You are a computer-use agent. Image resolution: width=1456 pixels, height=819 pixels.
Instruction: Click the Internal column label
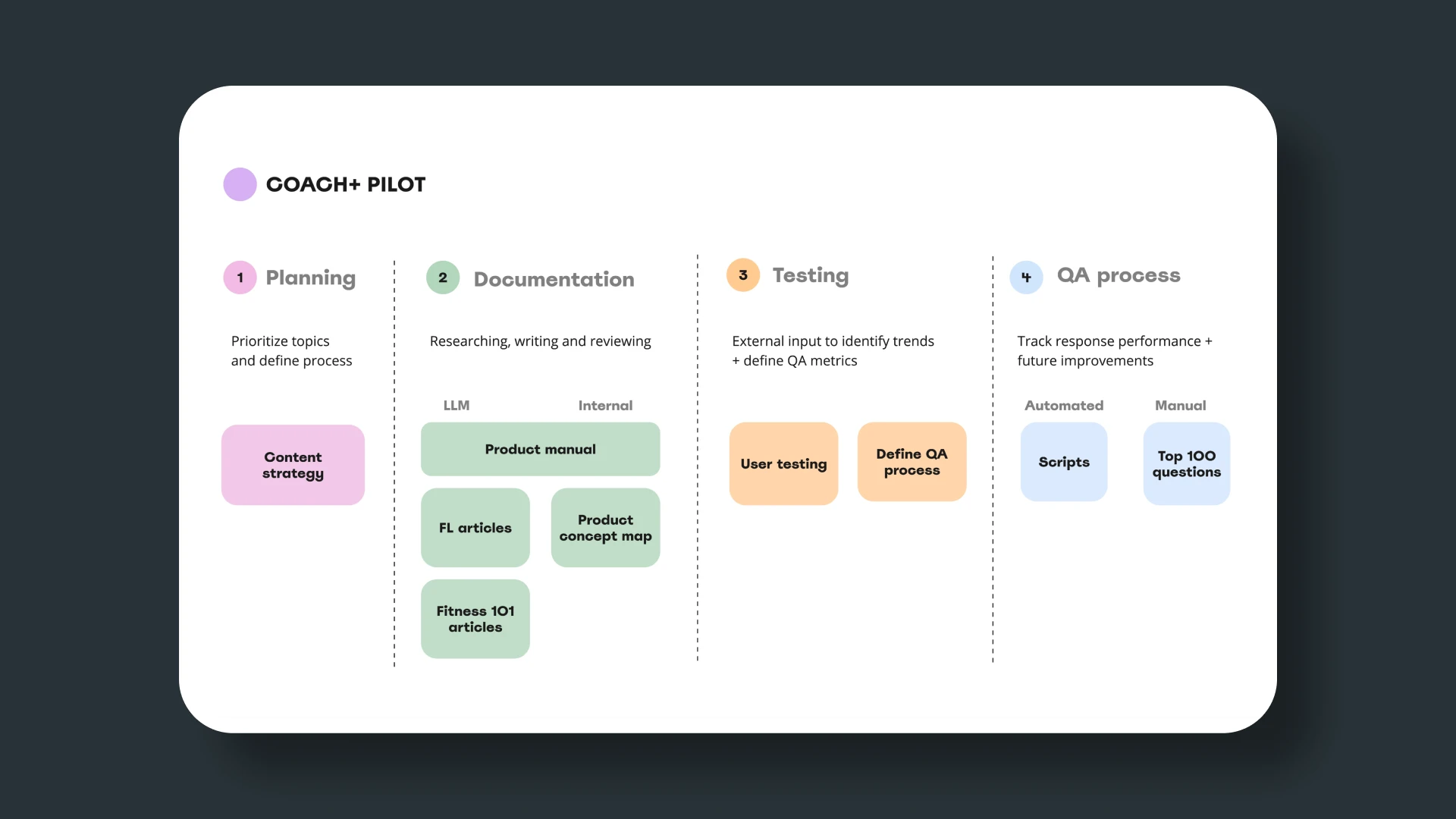pyautogui.click(x=605, y=406)
